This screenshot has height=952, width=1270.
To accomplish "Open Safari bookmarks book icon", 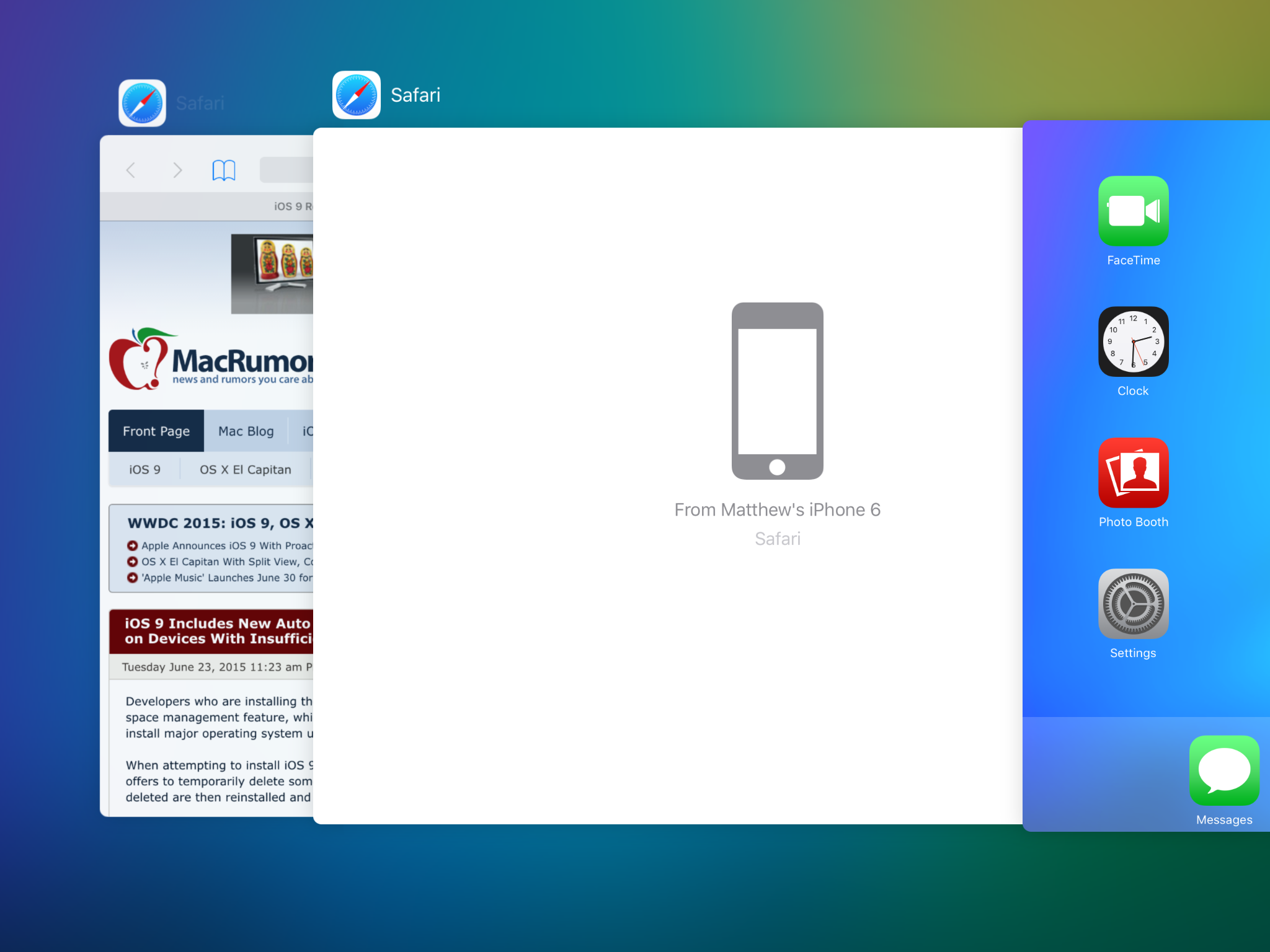I will pos(223,170).
